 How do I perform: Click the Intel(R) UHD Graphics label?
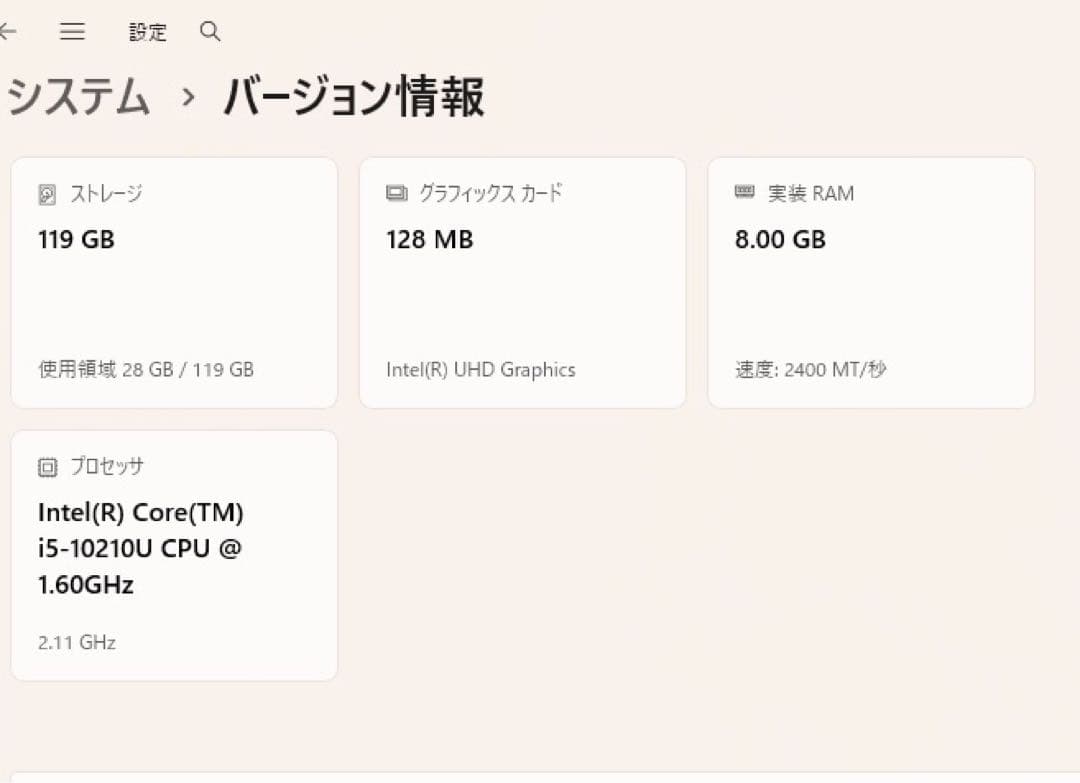pos(480,369)
